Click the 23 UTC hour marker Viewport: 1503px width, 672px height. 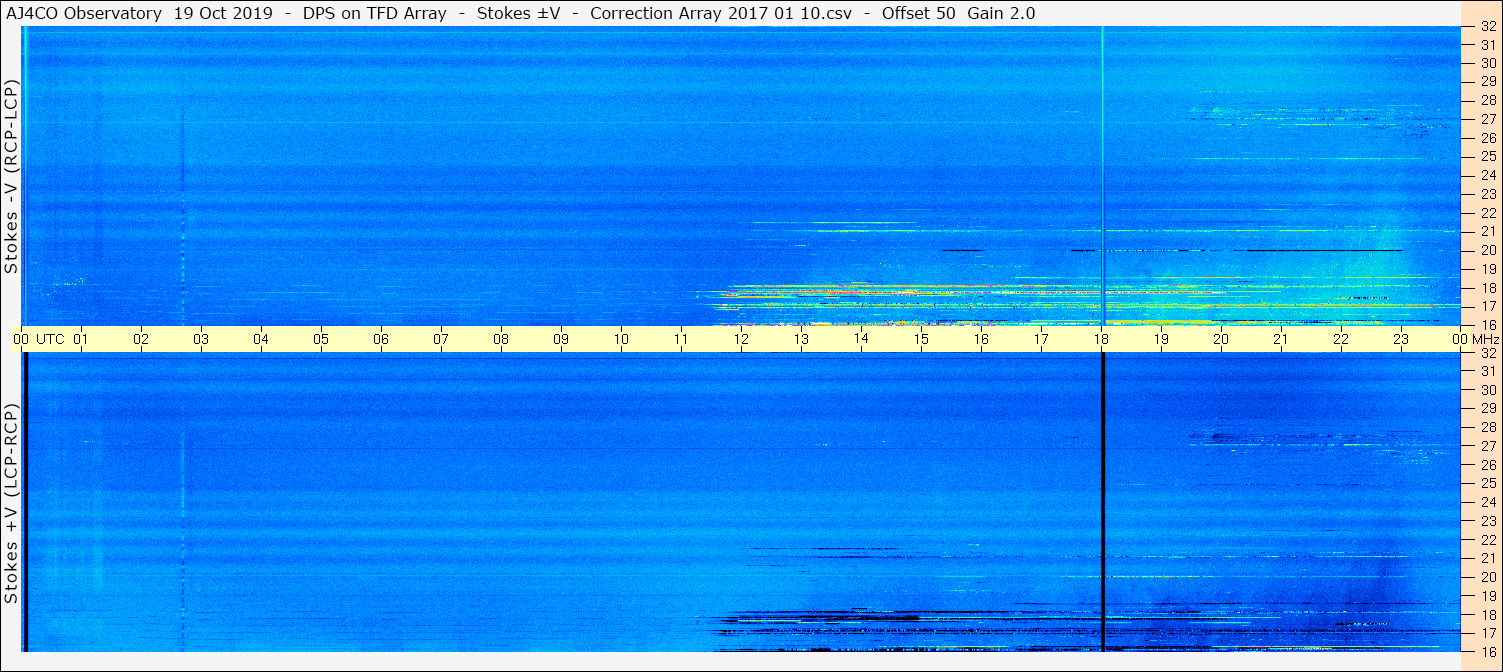click(1401, 339)
